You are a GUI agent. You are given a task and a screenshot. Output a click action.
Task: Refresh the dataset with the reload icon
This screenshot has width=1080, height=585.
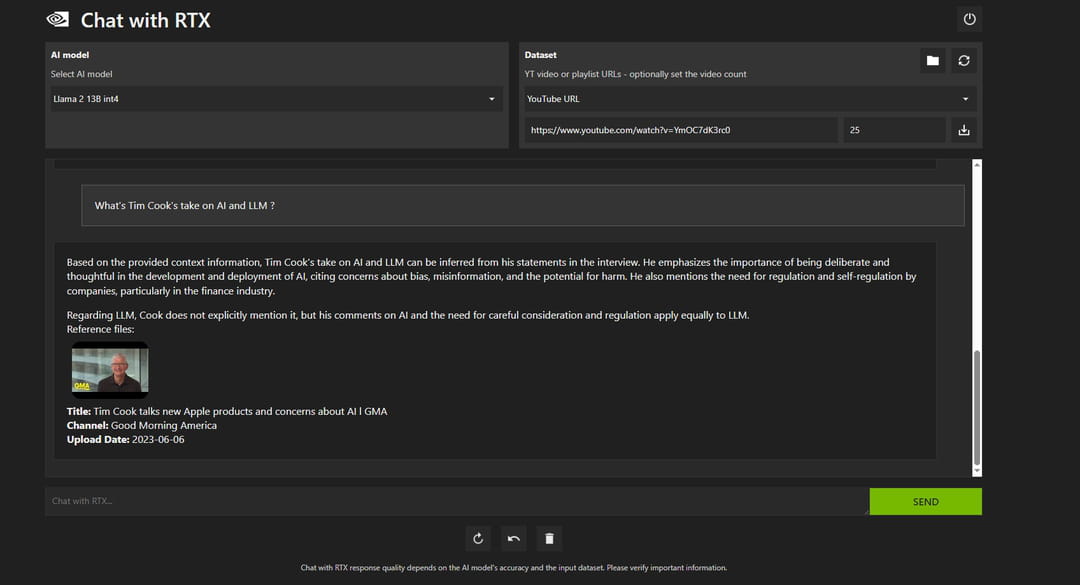click(964, 61)
